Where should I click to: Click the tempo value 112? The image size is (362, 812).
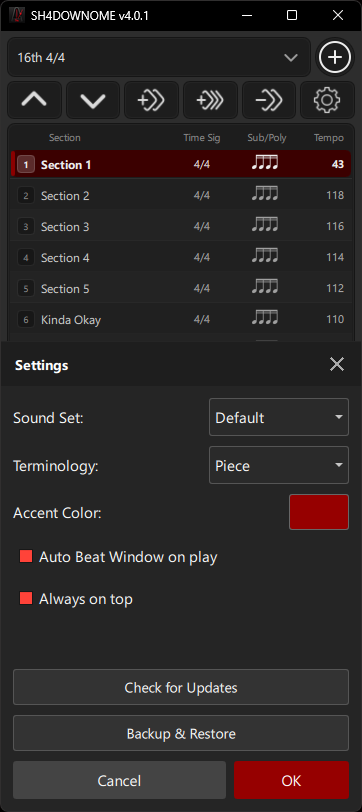tap(335, 288)
